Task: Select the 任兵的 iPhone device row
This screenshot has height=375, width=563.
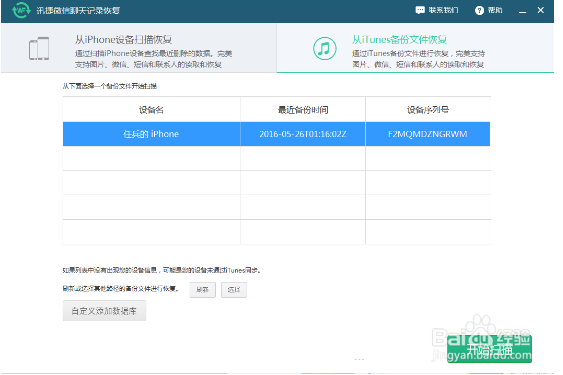Action: (x=276, y=134)
